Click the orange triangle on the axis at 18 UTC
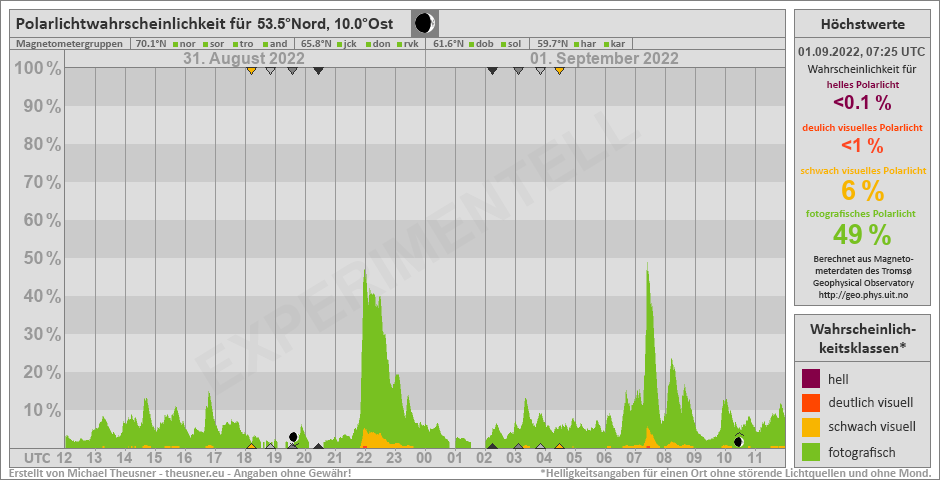 click(x=251, y=446)
